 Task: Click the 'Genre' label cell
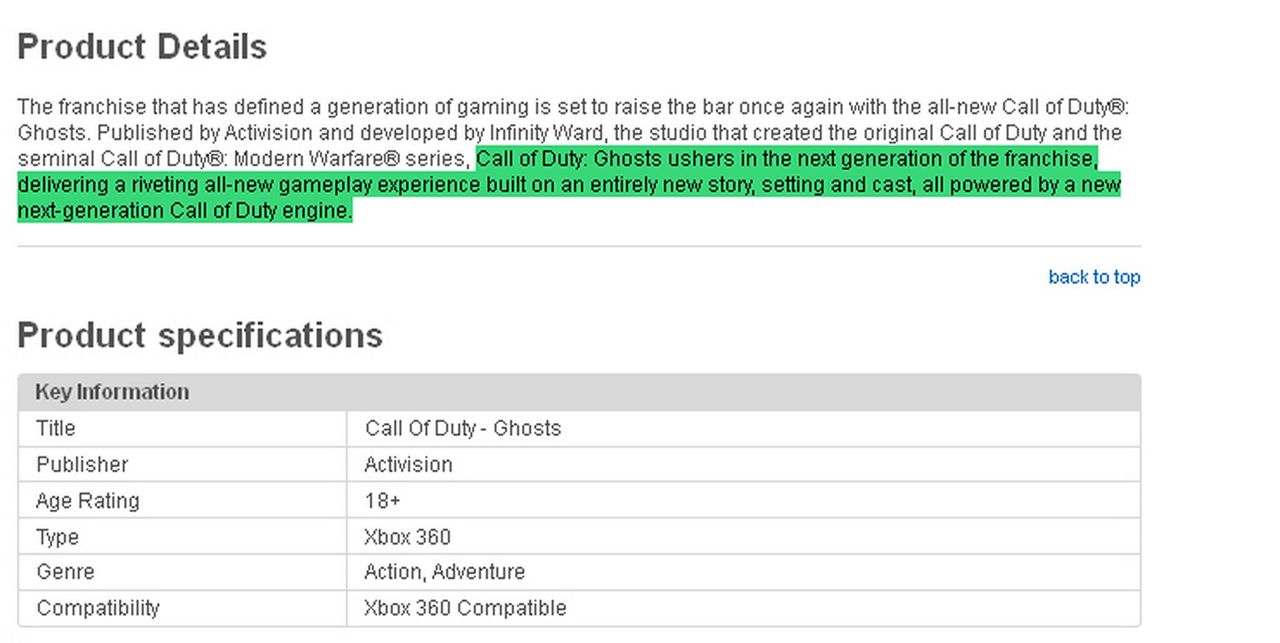point(182,573)
